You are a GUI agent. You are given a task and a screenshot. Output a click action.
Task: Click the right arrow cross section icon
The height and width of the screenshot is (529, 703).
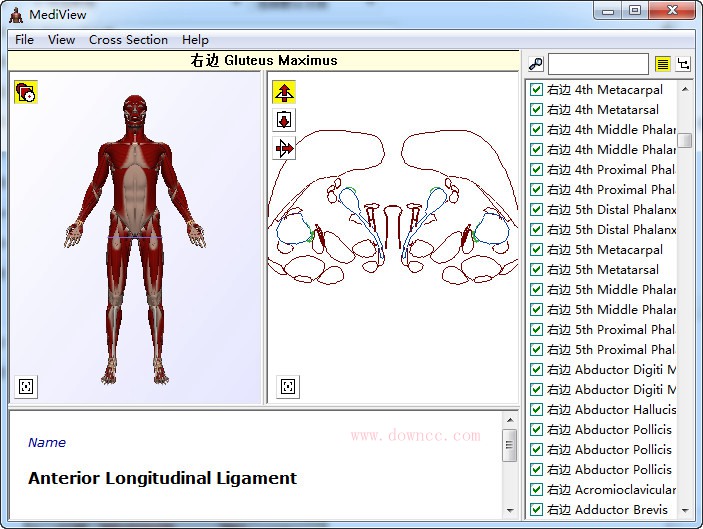point(284,148)
